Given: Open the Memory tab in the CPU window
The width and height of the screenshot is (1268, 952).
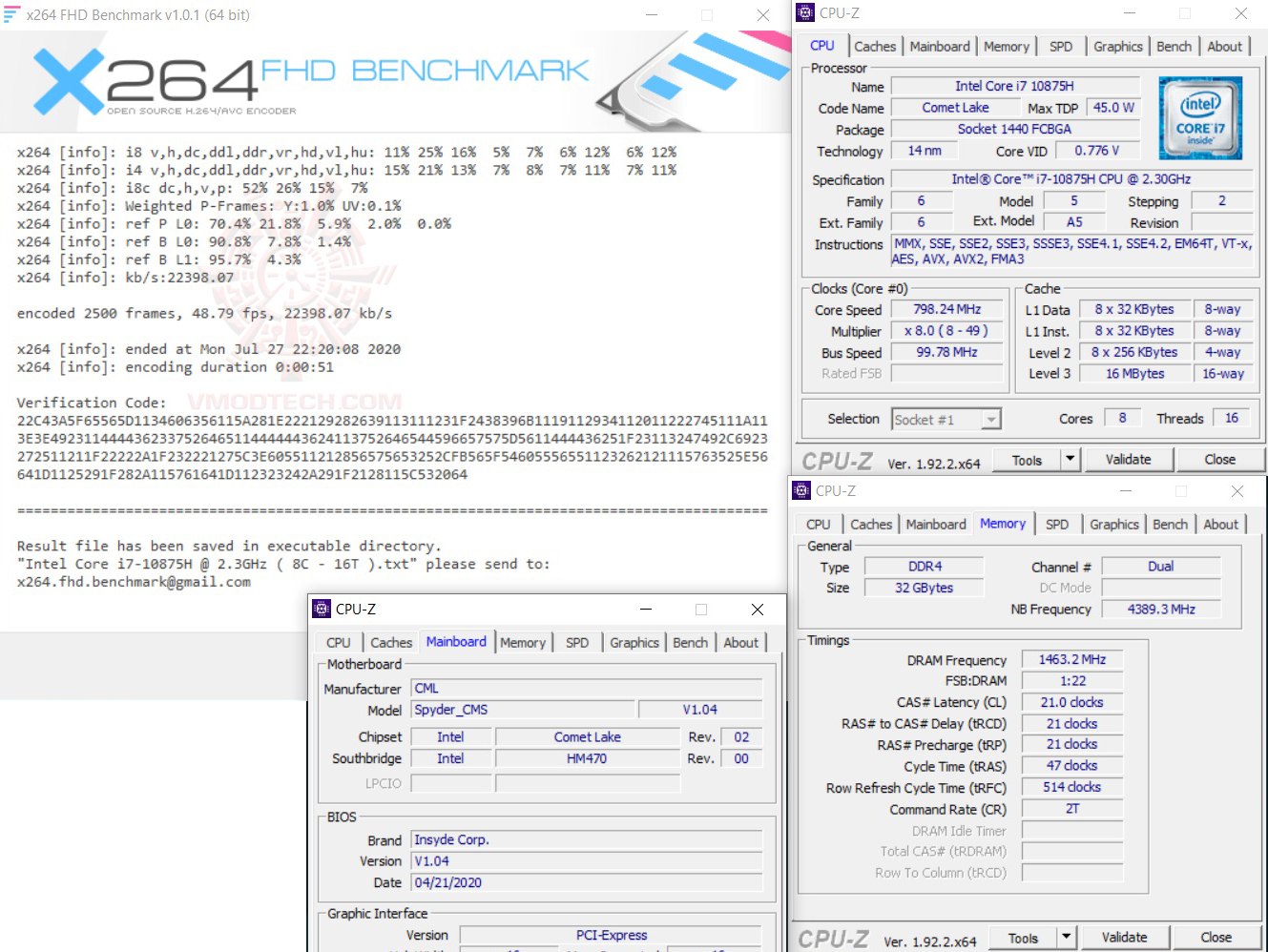Looking at the screenshot, I should (1007, 47).
